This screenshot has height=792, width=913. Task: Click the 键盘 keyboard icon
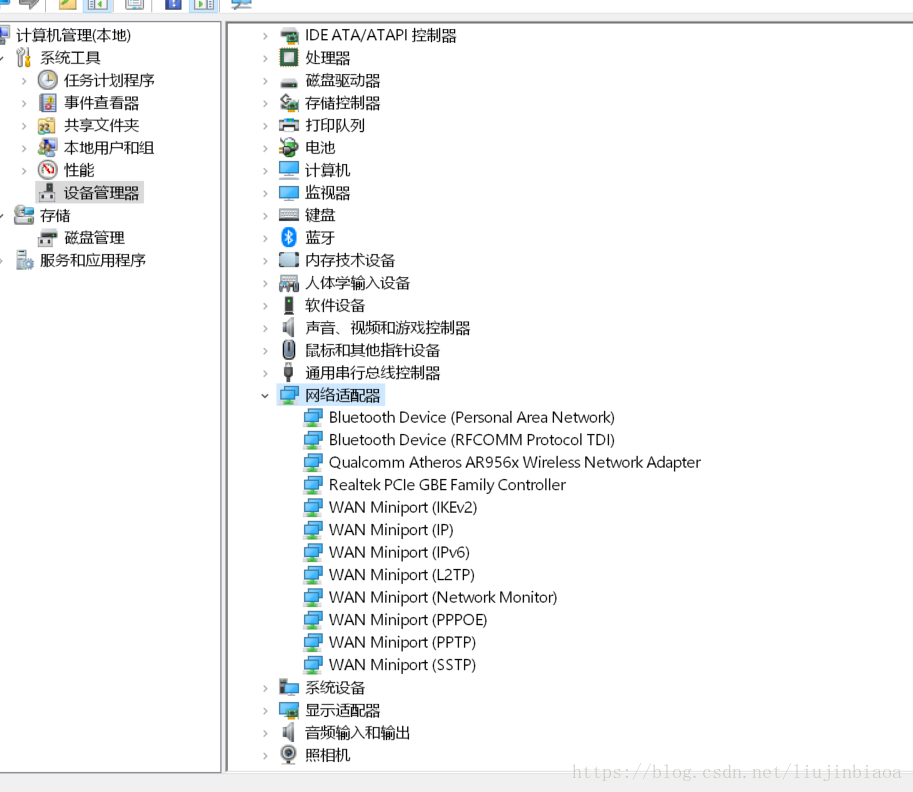(289, 215)
